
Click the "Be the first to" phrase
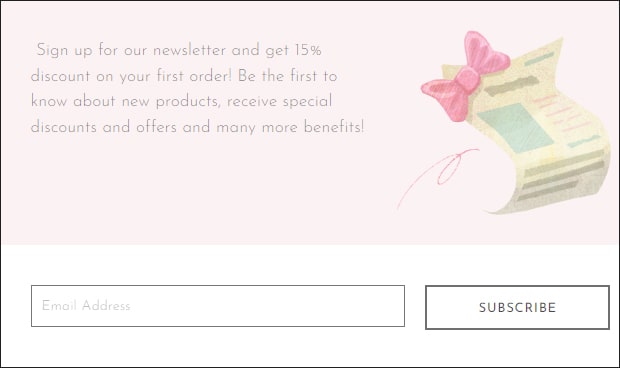pos(287,75)
